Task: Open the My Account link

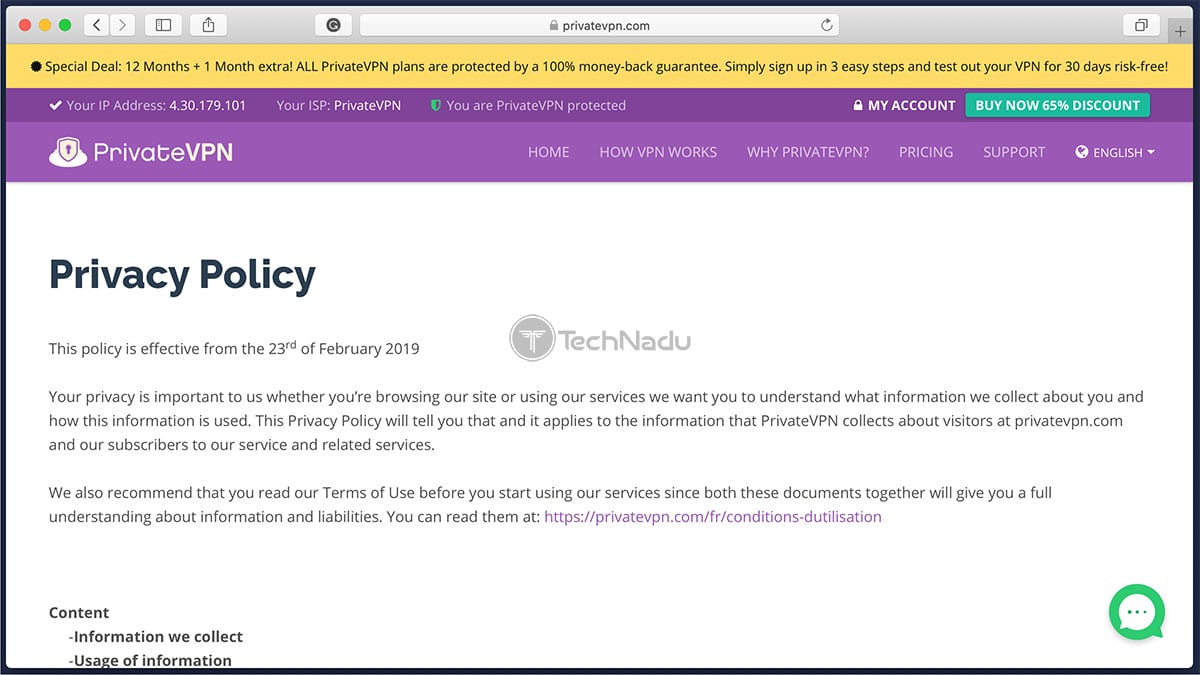Action: coord(904,105)
